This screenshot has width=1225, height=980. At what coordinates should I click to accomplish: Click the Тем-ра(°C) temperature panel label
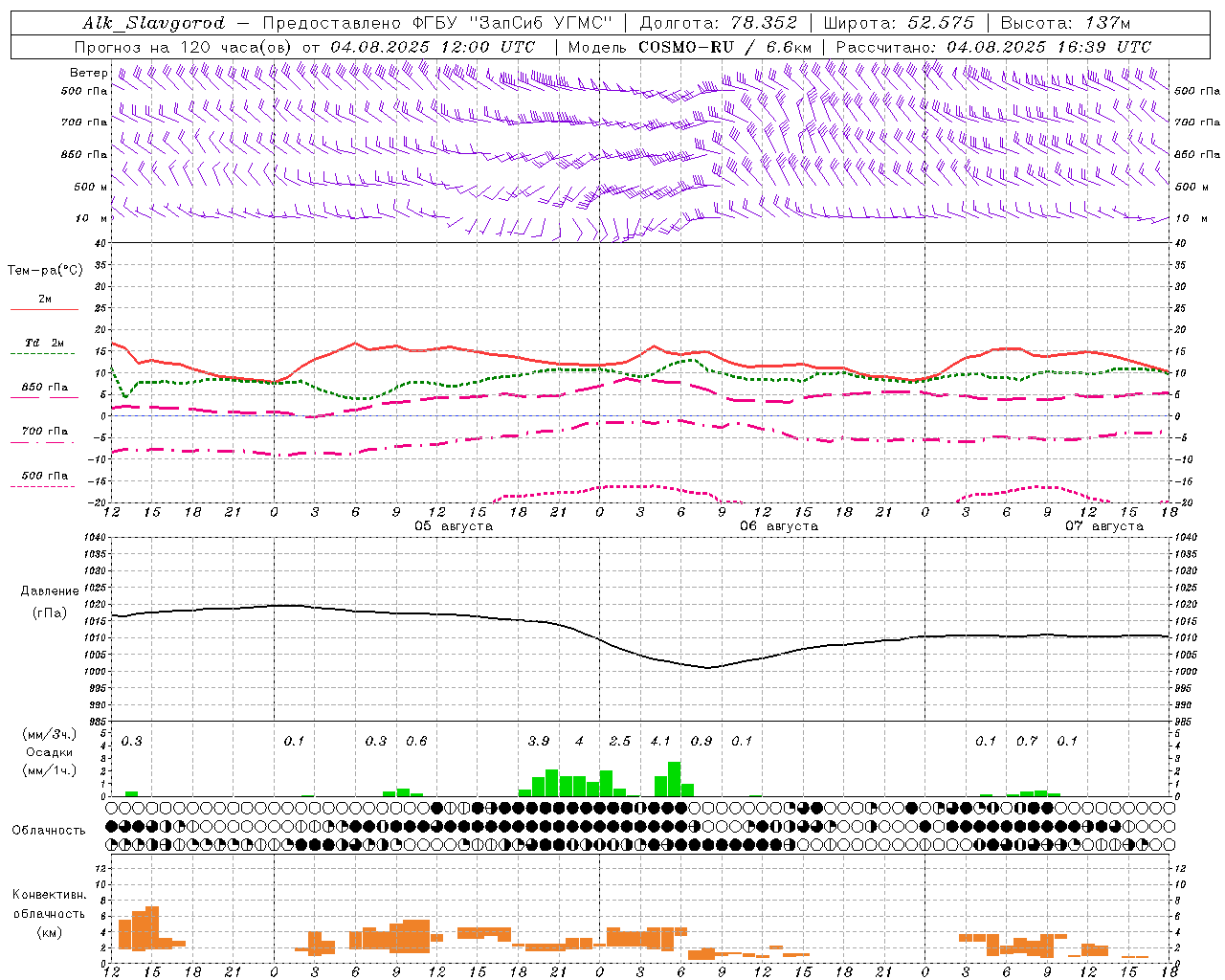pyautogui.click(x=45, y=271)
